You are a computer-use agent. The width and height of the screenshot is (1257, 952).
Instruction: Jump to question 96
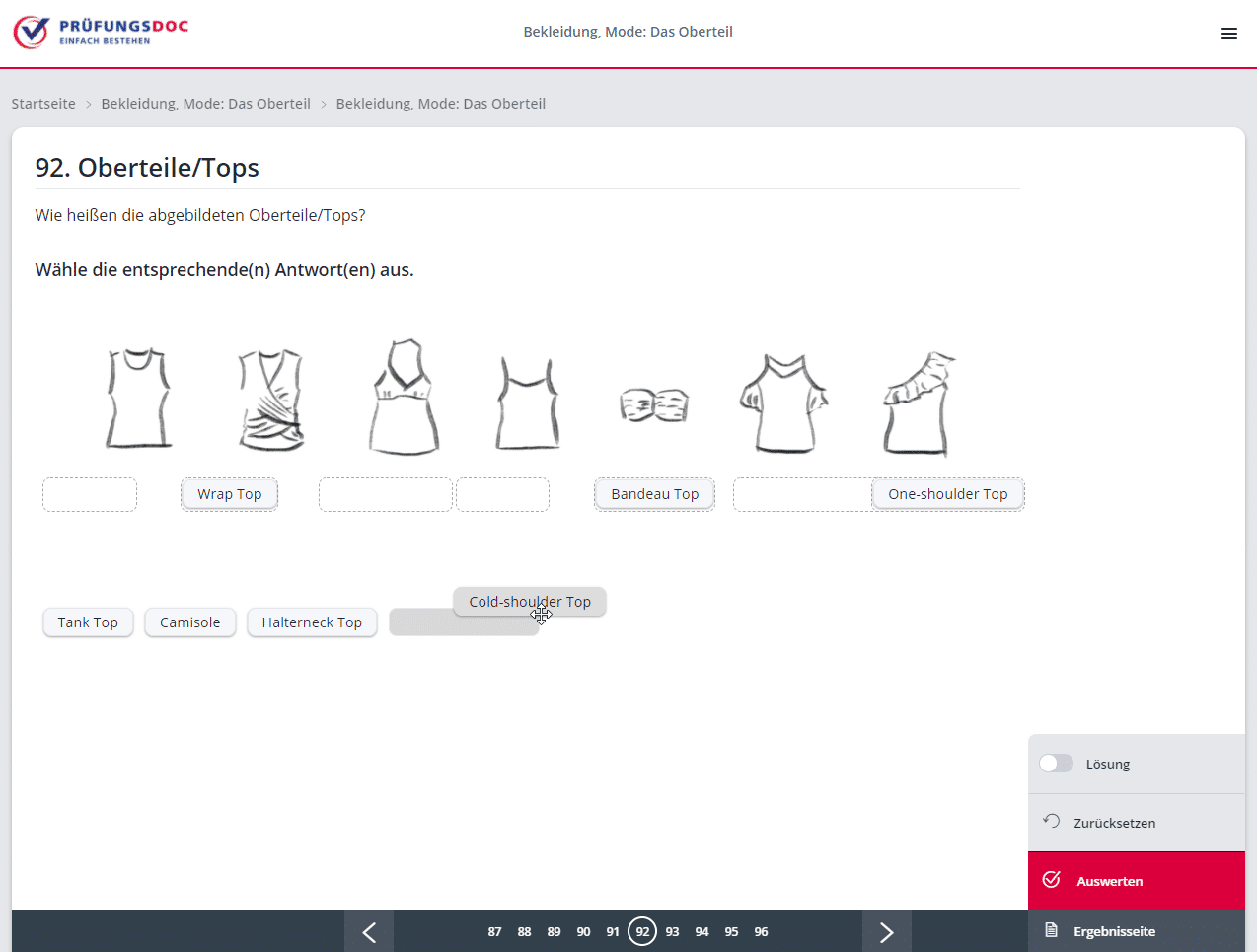[761, 932]
